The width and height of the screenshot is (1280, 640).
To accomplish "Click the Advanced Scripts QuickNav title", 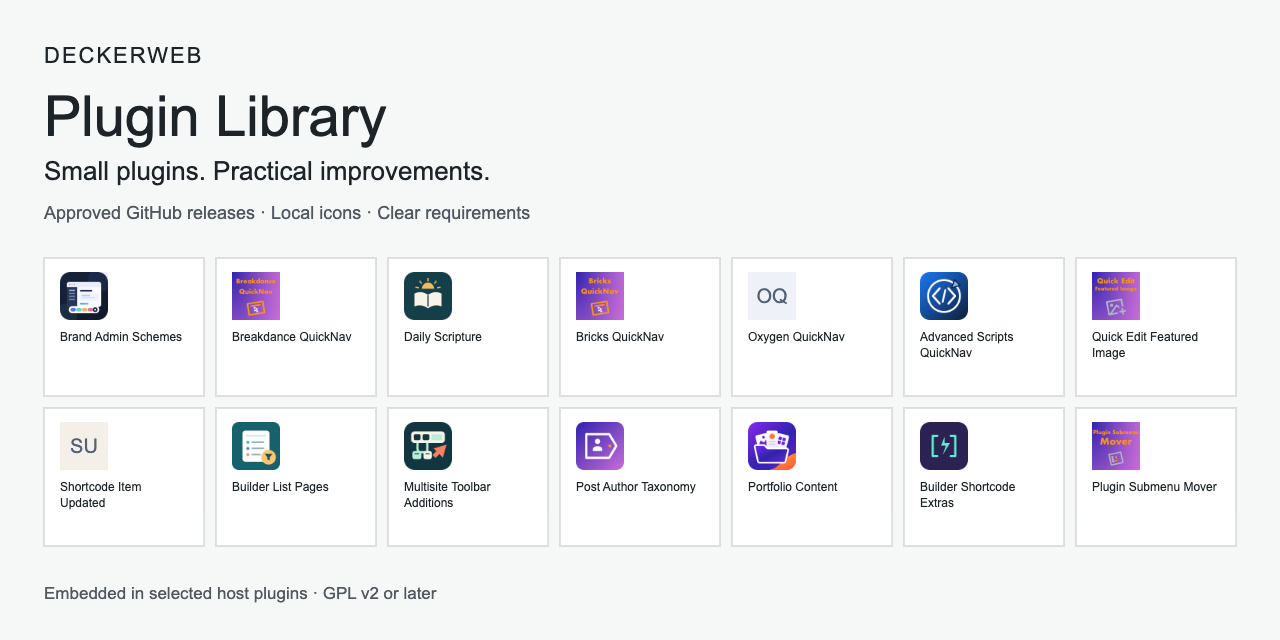I will [967, 345].
